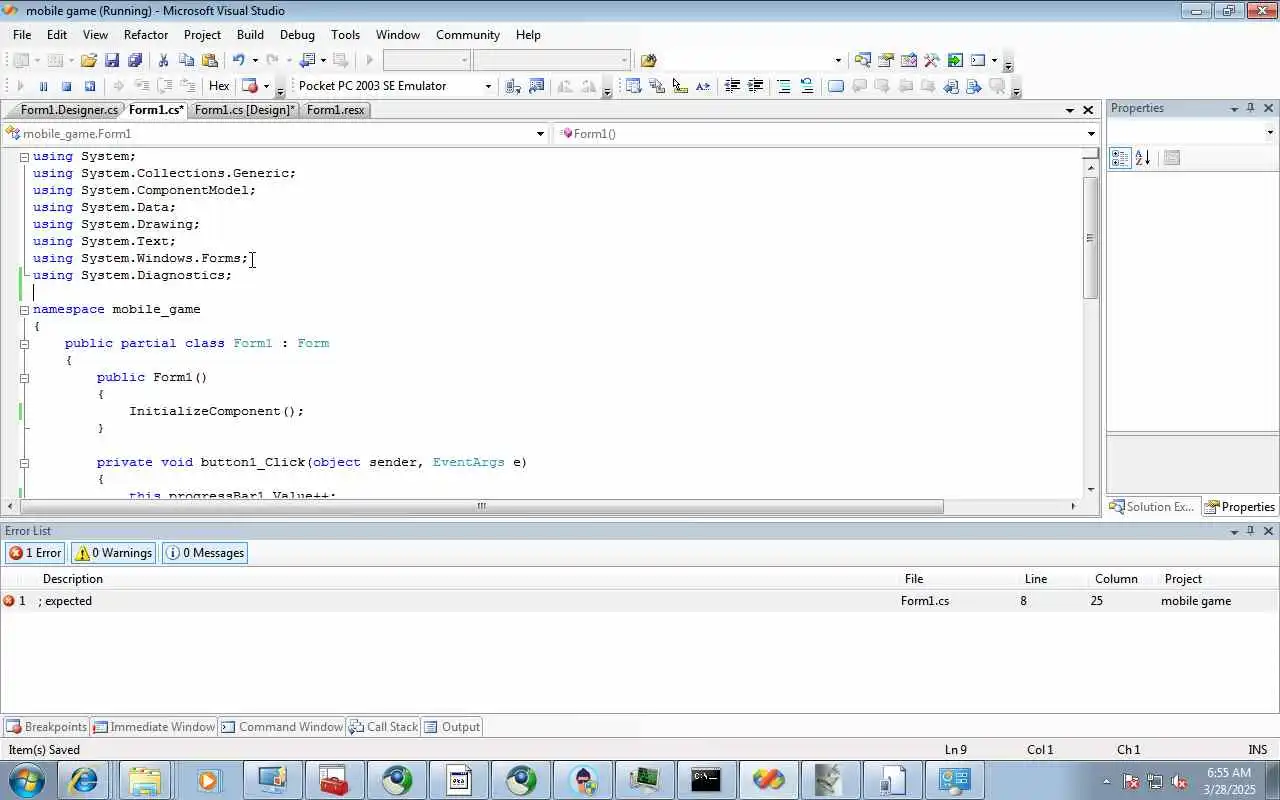
Task: Sort the Error List by Description column
Action: [x=72, y=579]
